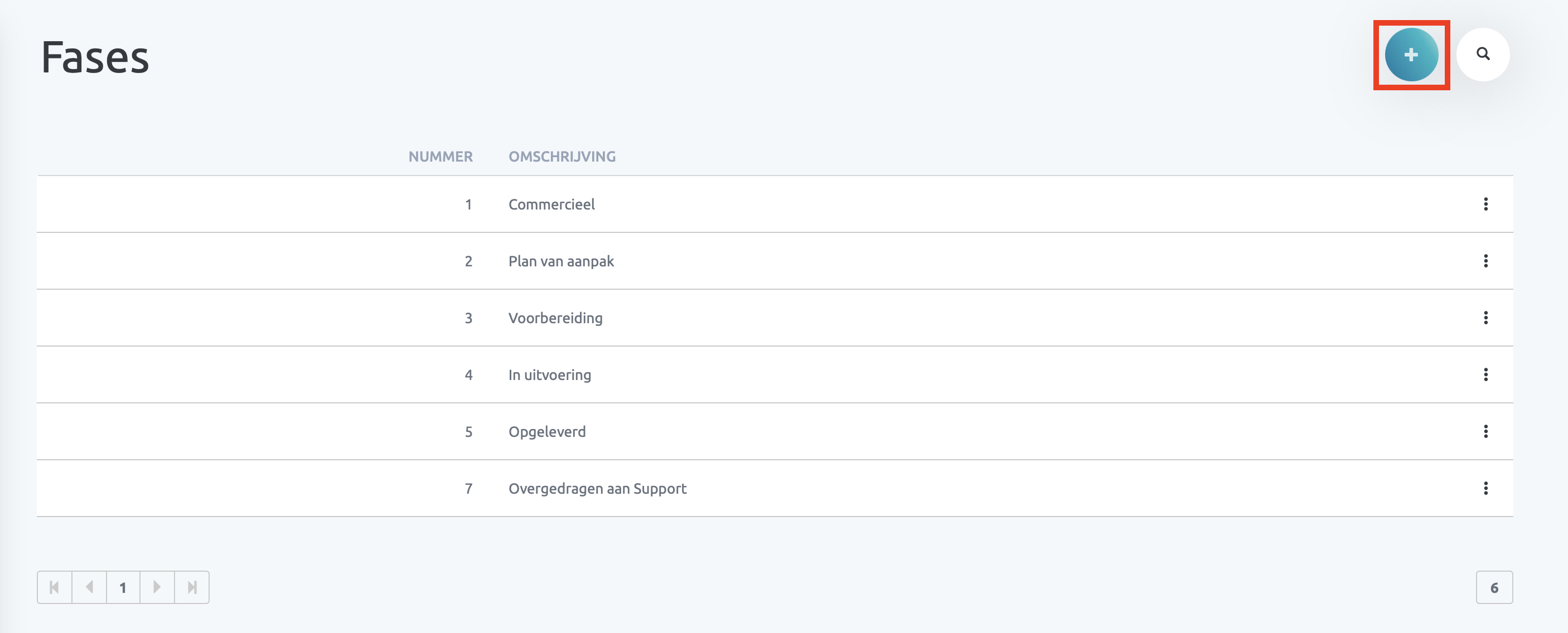This screenshot has height=633, width=1568.
Task: Click the plus button to add a fase
Action: 1411,55
